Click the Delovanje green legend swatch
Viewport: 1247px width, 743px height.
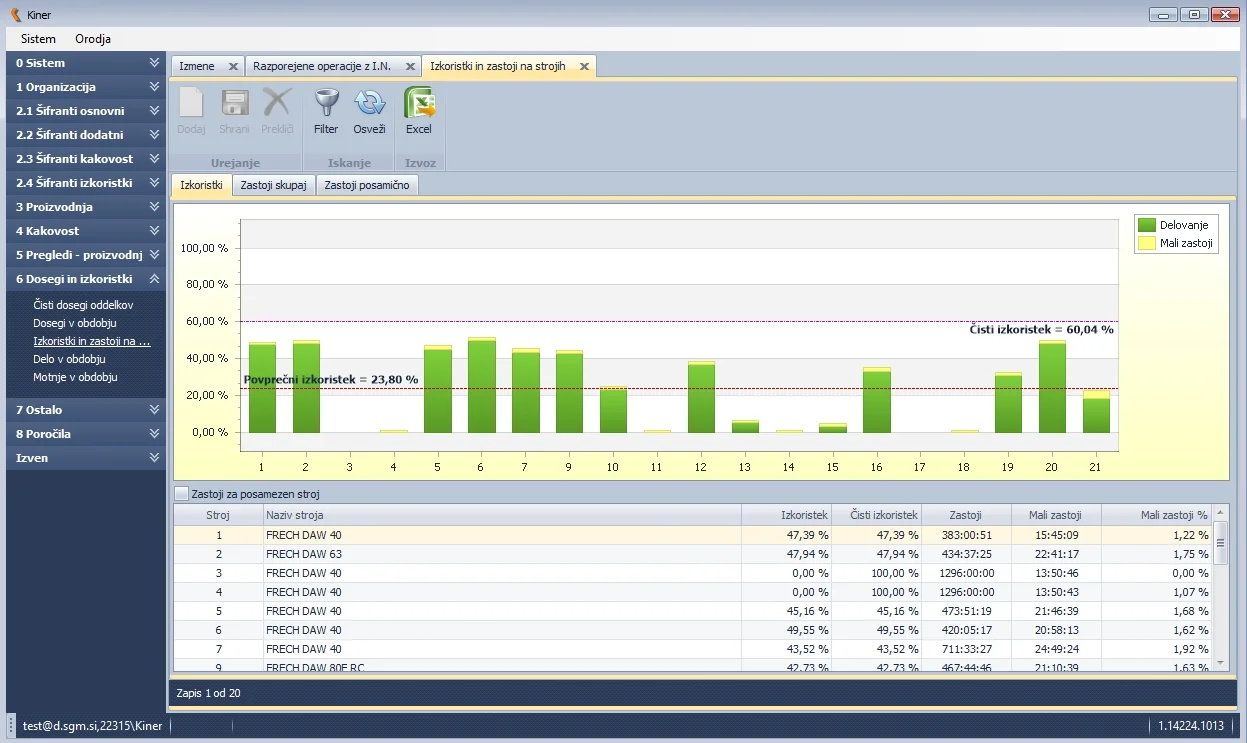[1147, 225]
